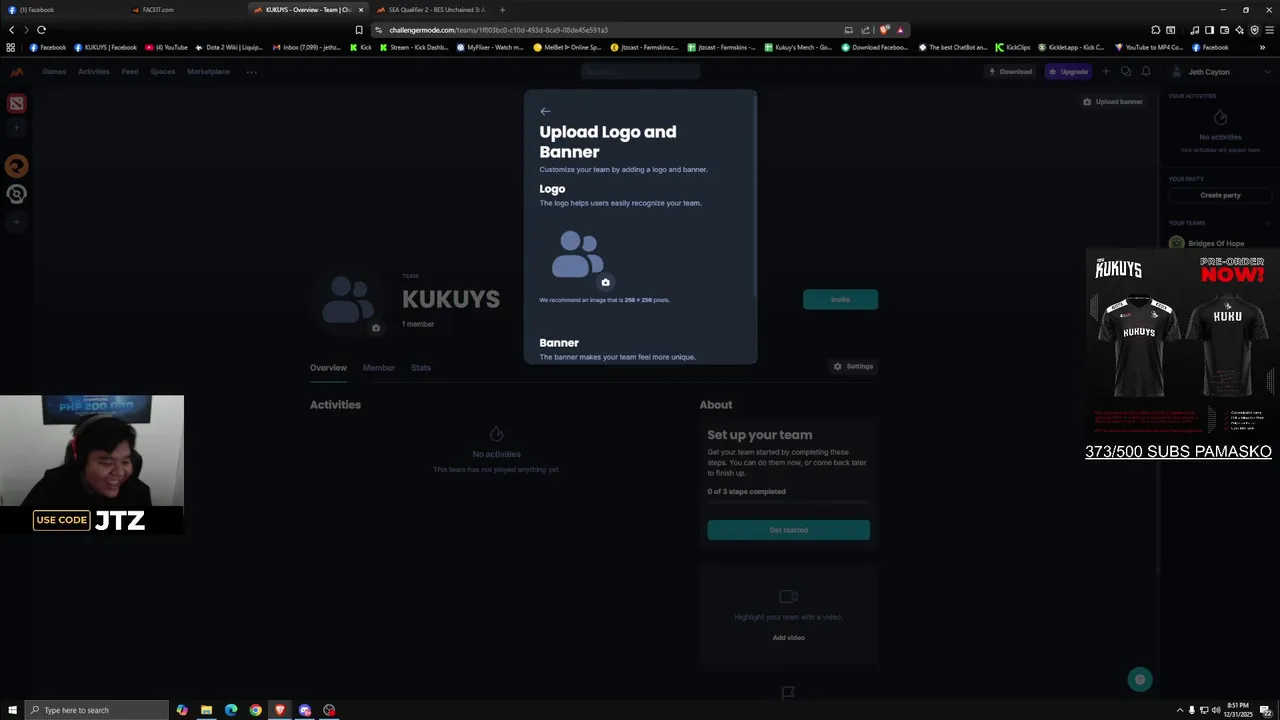The width and height of the screenshot is (1280, 720).
Task: Open a new browser tab
Action: (x=502, y=10)
